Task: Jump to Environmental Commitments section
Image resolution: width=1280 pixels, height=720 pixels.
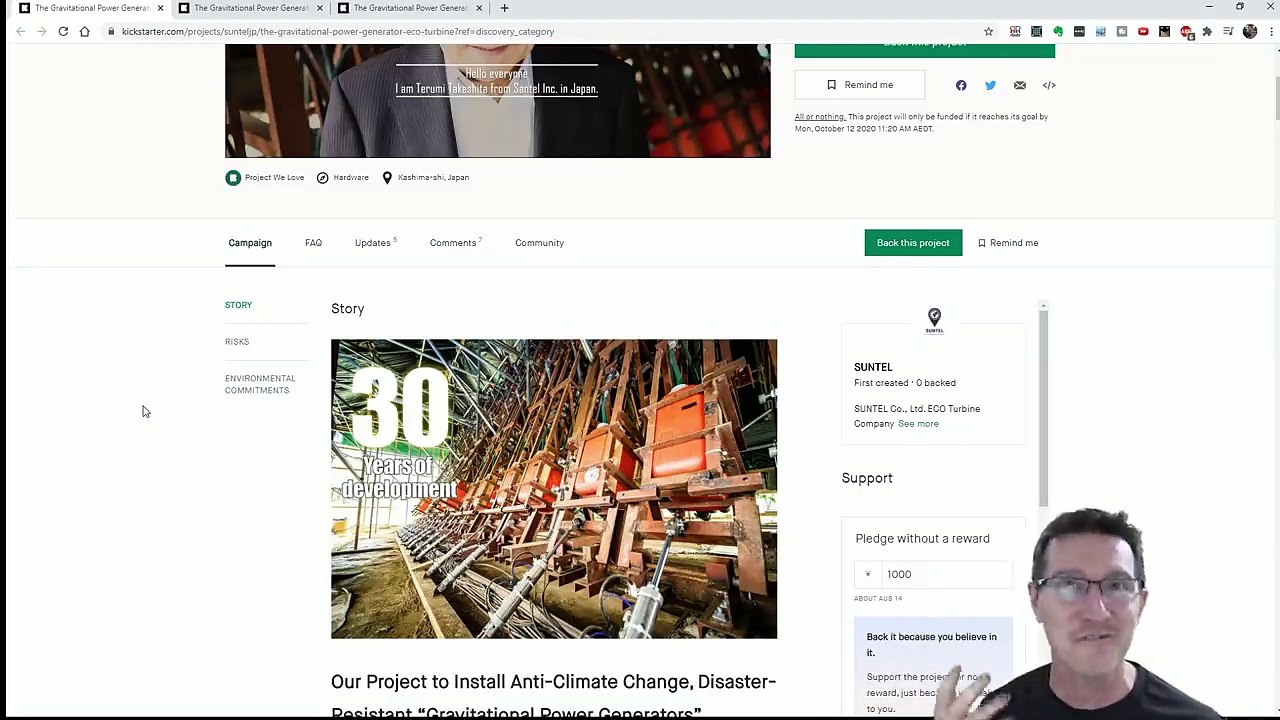Action: pos(260,384)
